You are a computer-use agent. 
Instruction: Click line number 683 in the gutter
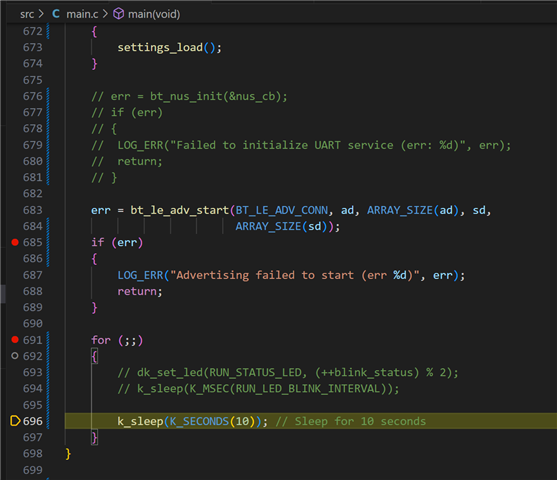point(33,210)
